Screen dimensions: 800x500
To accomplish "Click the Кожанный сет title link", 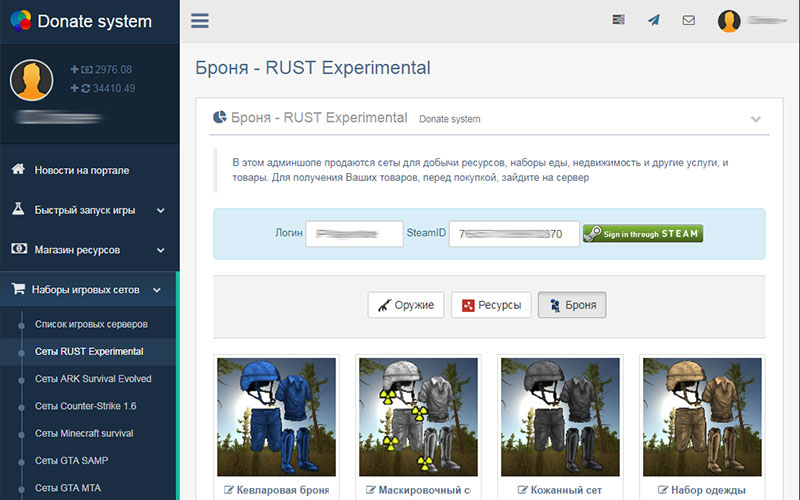I will tap(566, 490).
